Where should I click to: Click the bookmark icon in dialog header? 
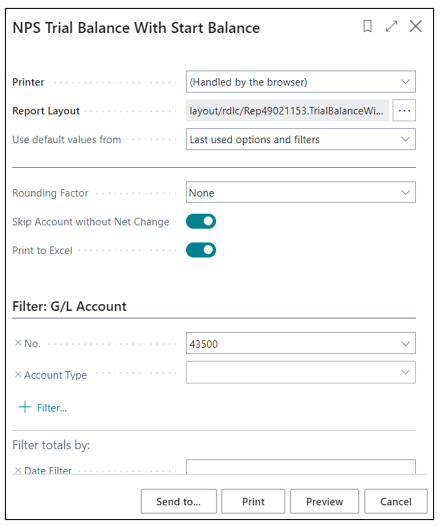[368, 26]
